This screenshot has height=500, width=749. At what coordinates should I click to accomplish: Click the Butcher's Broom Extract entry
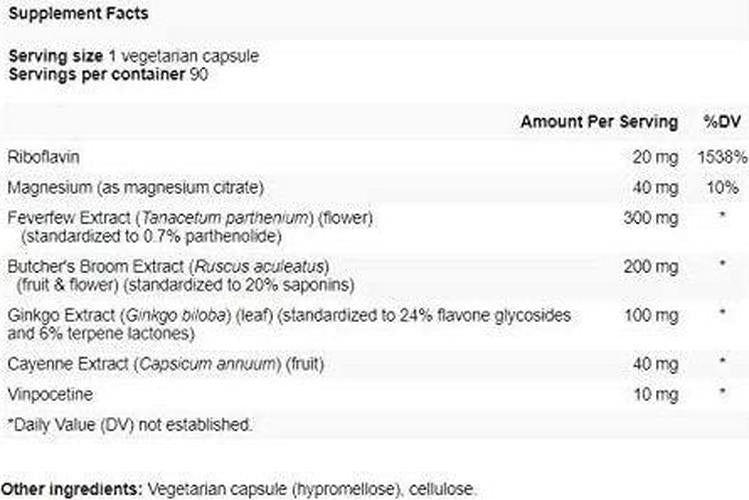(168, 274)
